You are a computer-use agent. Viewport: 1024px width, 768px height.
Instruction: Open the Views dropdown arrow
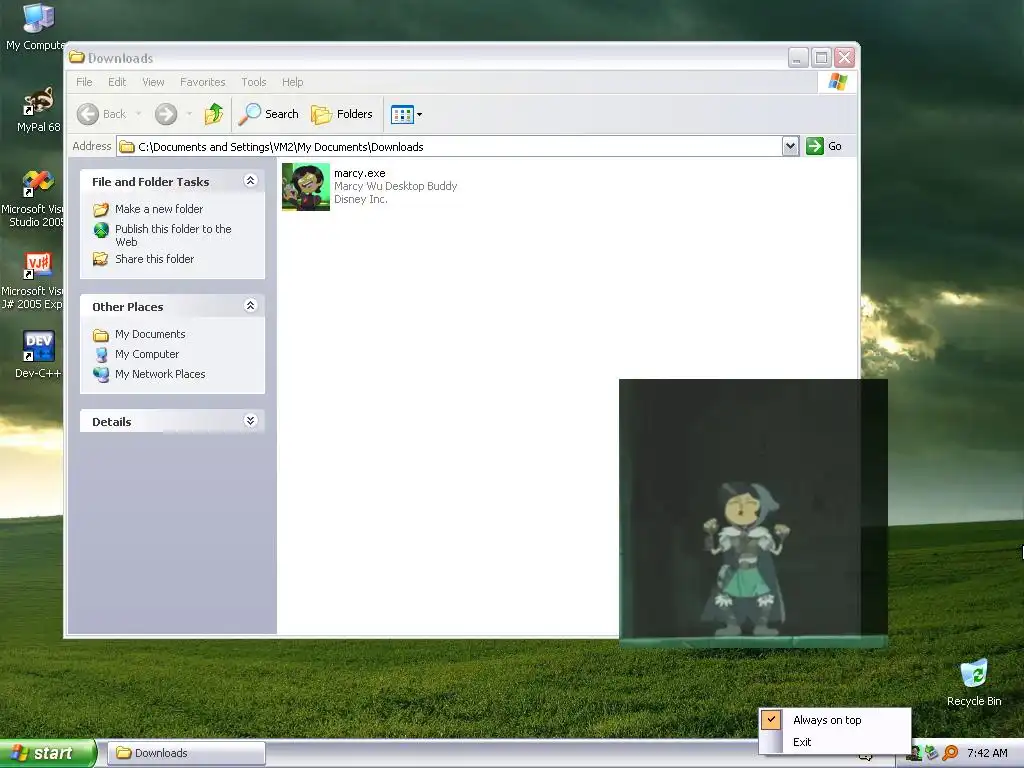419,114
